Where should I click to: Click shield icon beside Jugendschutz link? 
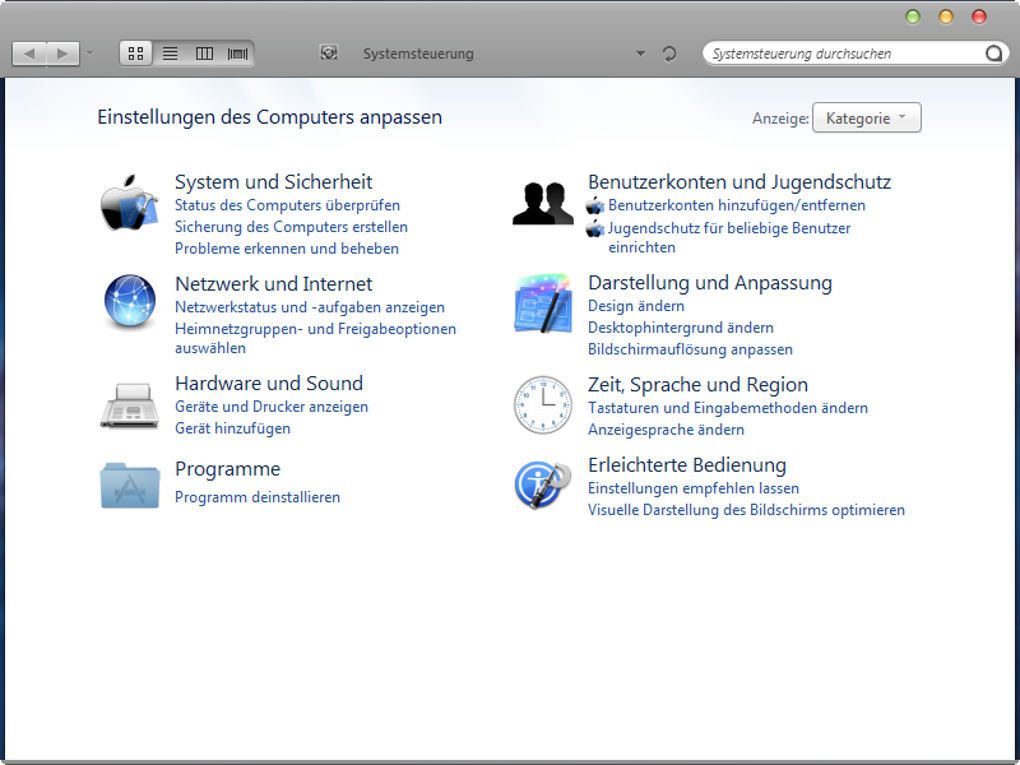pyautogui.click(x=595, y=228)
